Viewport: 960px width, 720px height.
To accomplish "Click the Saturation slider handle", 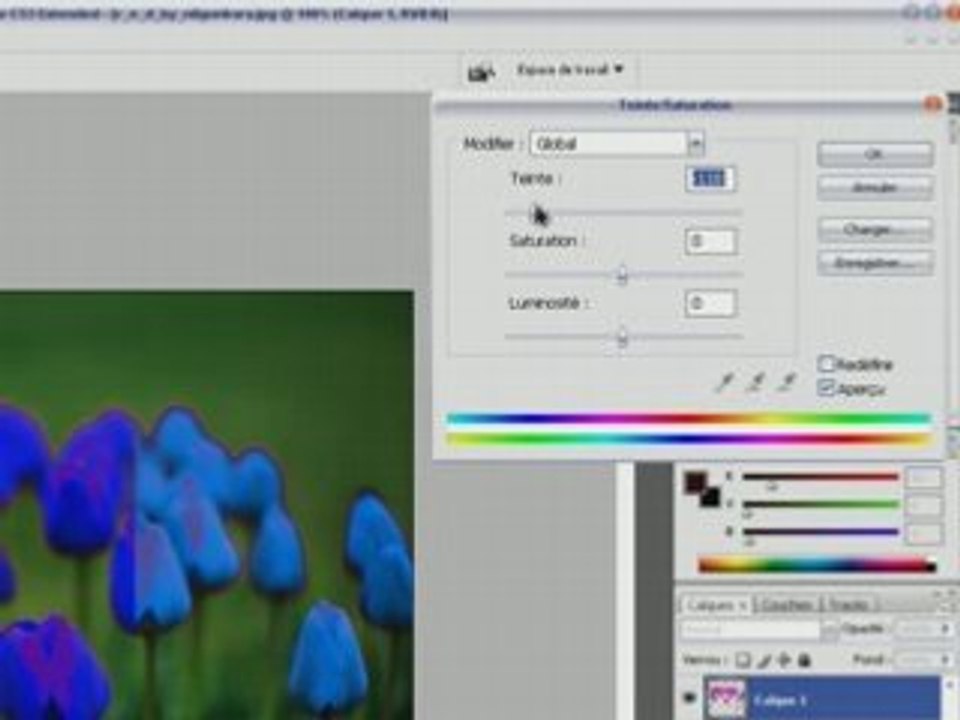I will (x=622, y=276).
